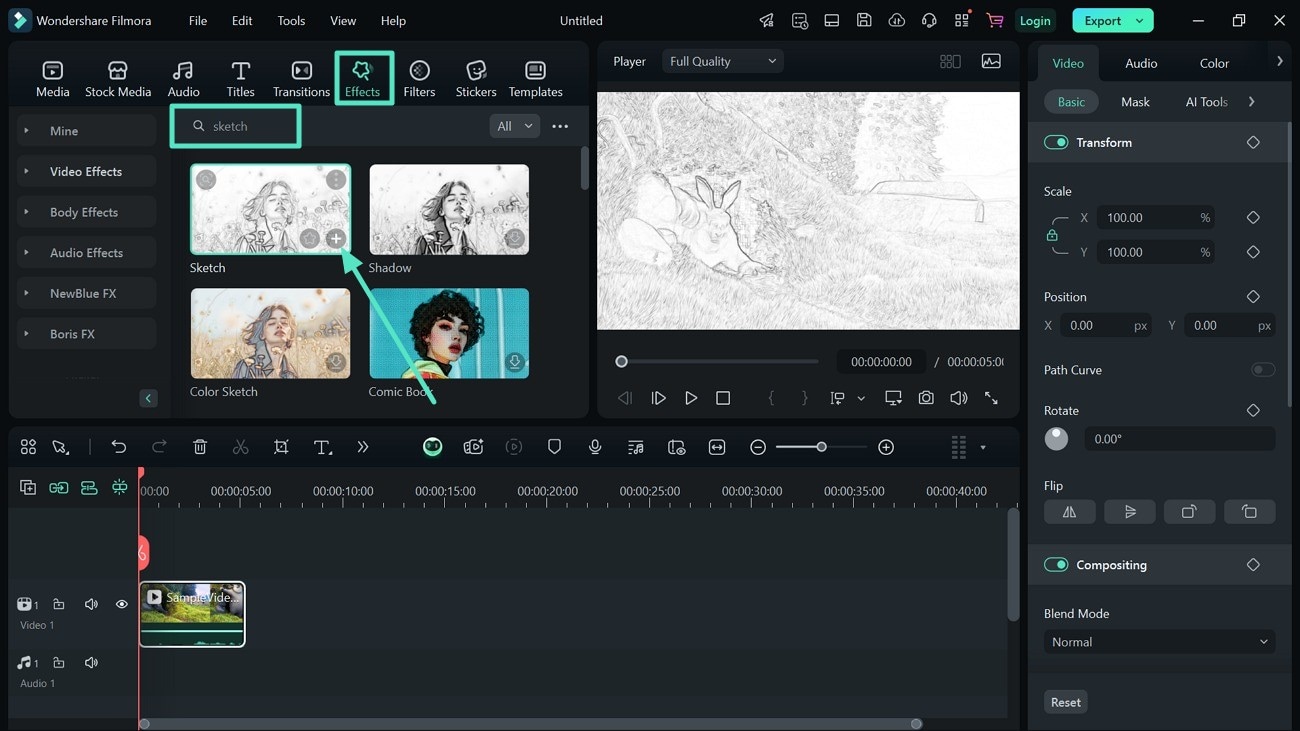Image resolution: width=1300 pixels, height=731 pixels.
Task: Open the Stickers panel
Action: tap(476, 78)
